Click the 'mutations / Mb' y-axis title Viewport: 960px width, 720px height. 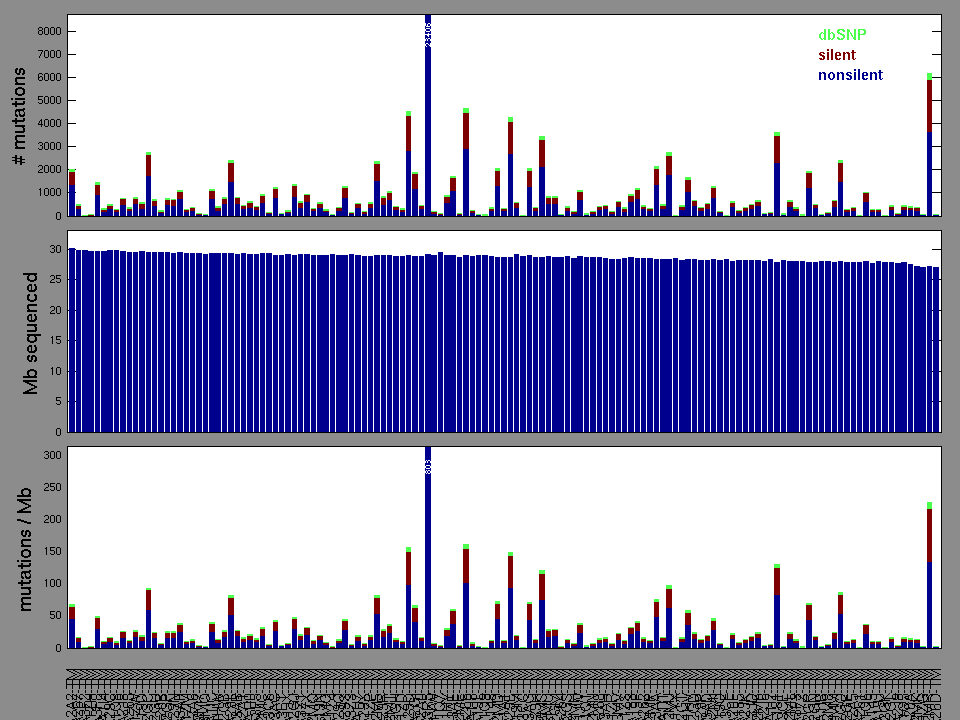(18, 547)
